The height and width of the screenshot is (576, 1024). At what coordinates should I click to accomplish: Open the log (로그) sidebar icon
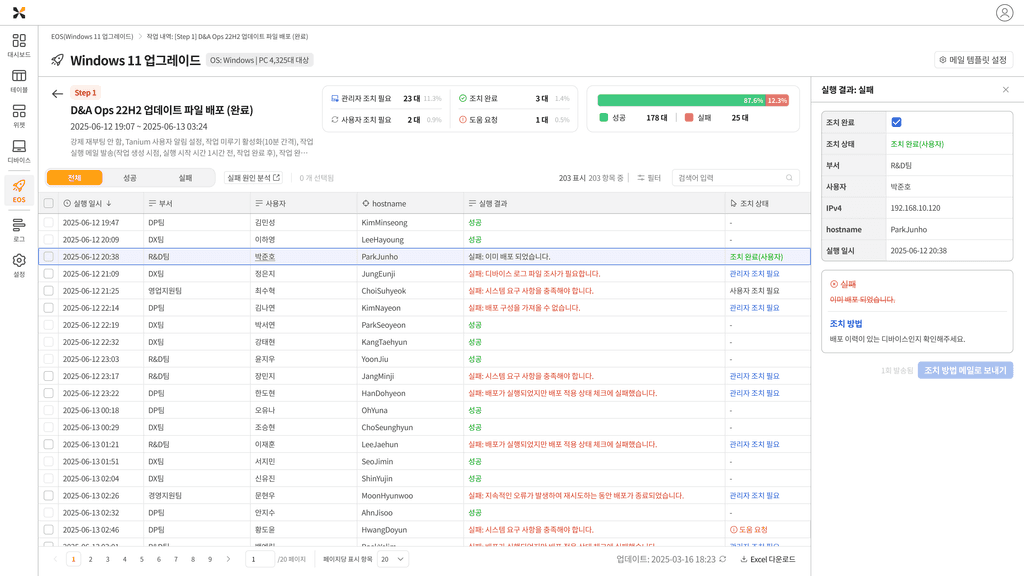click(19, 230)
